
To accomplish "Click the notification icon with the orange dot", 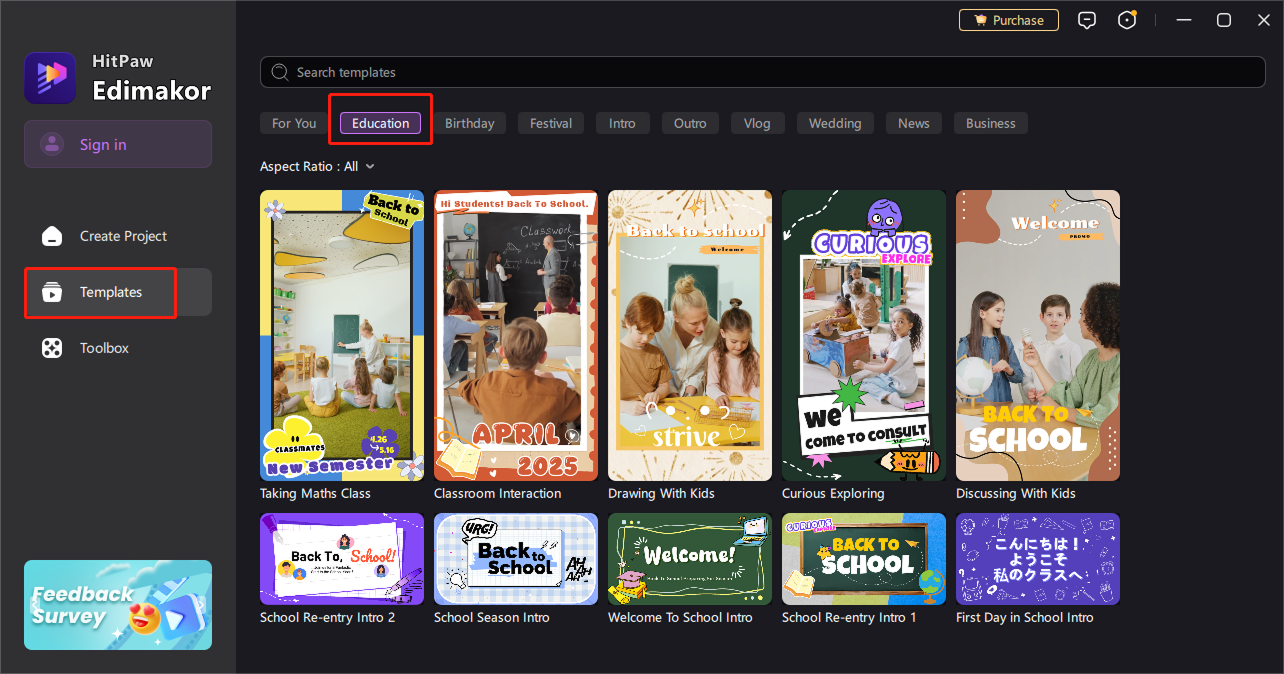I will [x=1127, y=19].
